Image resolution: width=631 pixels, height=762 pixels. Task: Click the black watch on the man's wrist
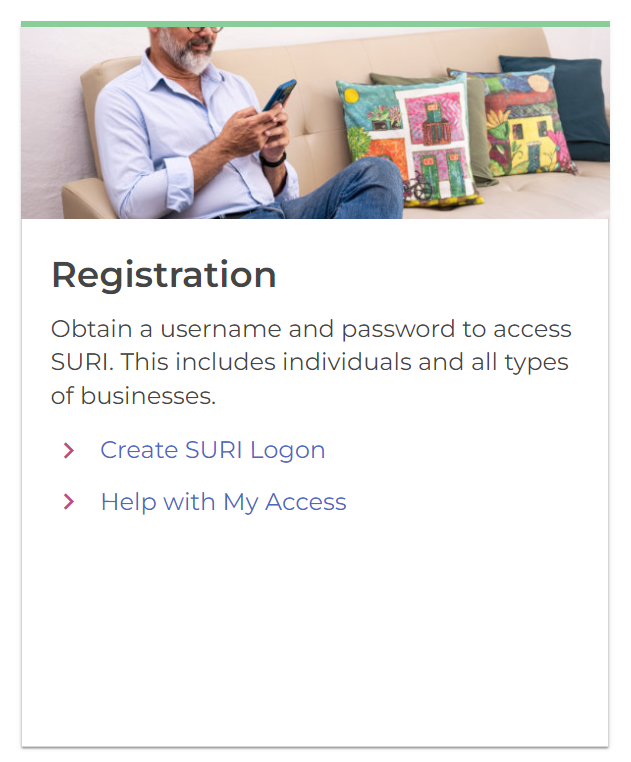(x=272, y=159)
